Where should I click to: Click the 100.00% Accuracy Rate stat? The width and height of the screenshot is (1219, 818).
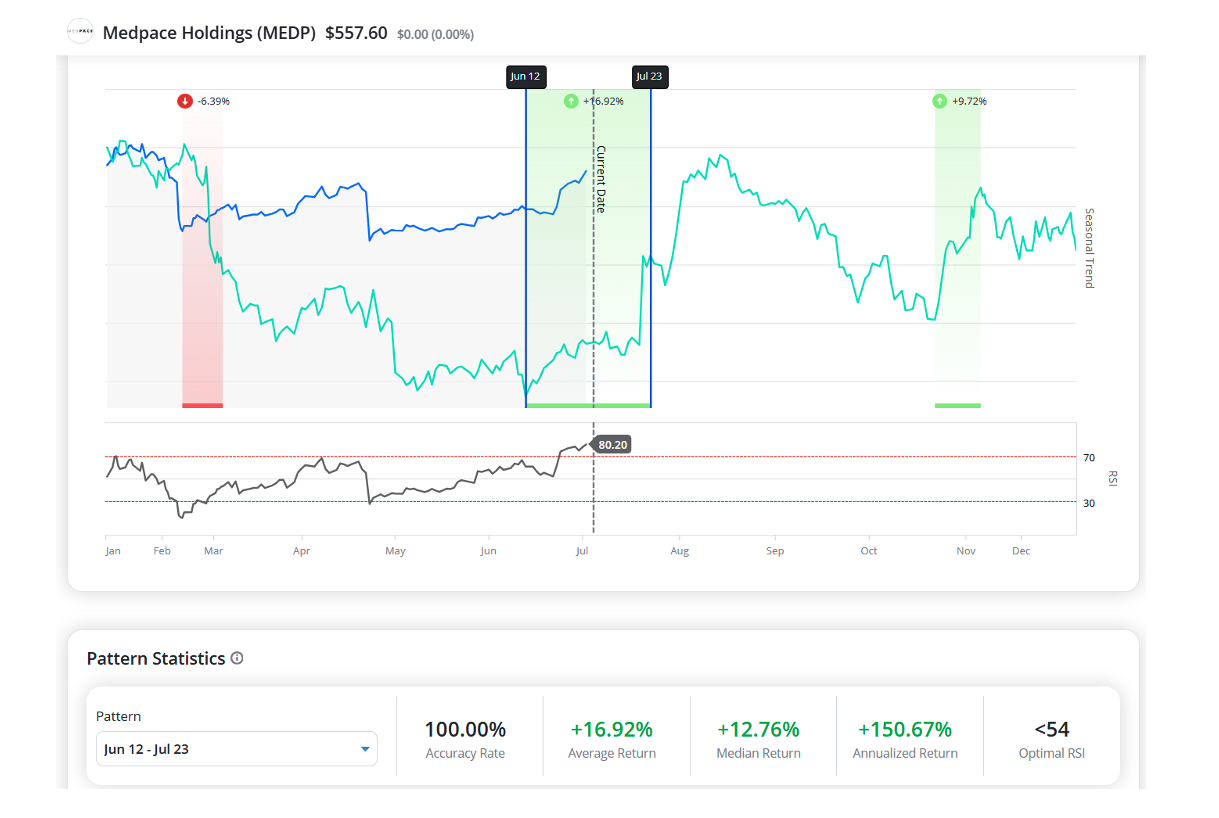point(465,739)
